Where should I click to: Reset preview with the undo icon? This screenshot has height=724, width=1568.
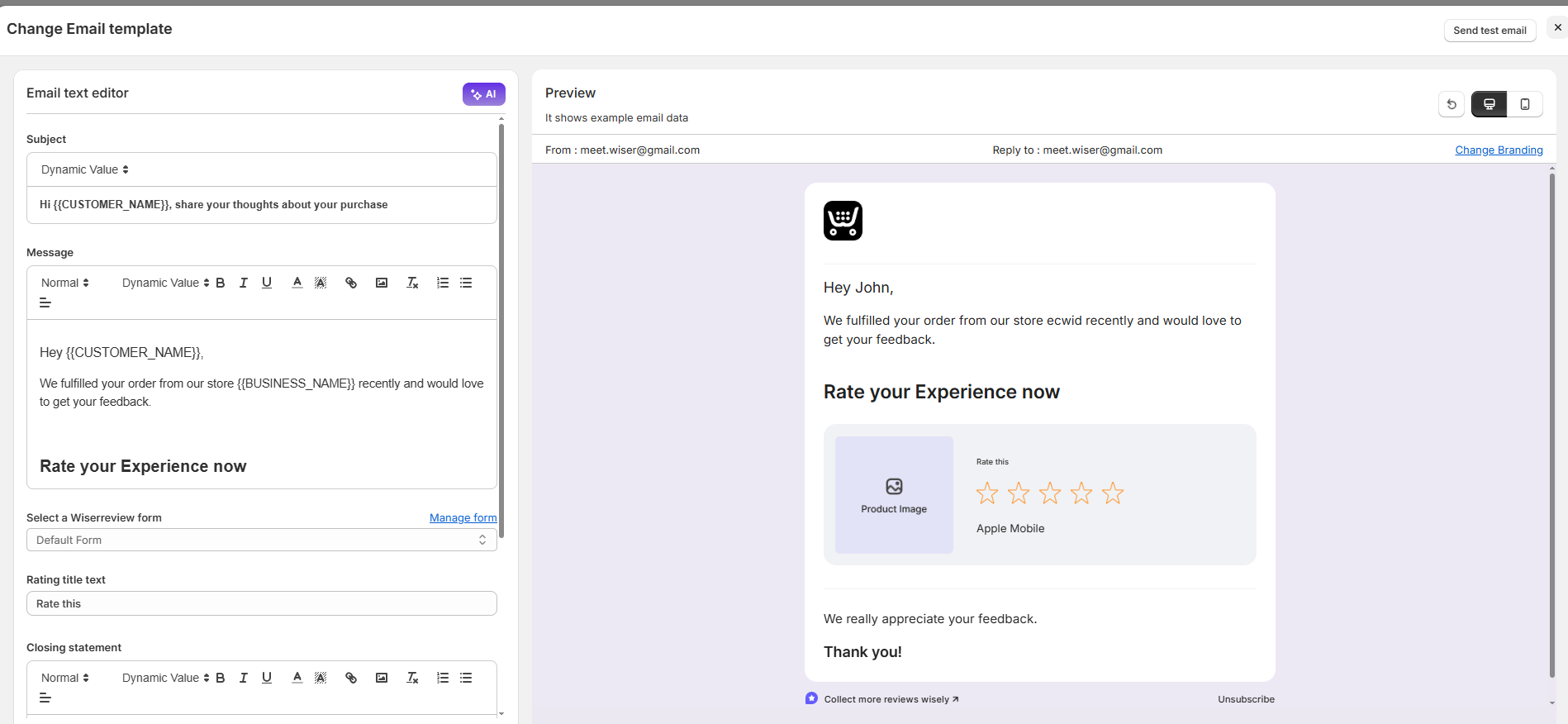pyautogui.click(x=1452, y=104)
